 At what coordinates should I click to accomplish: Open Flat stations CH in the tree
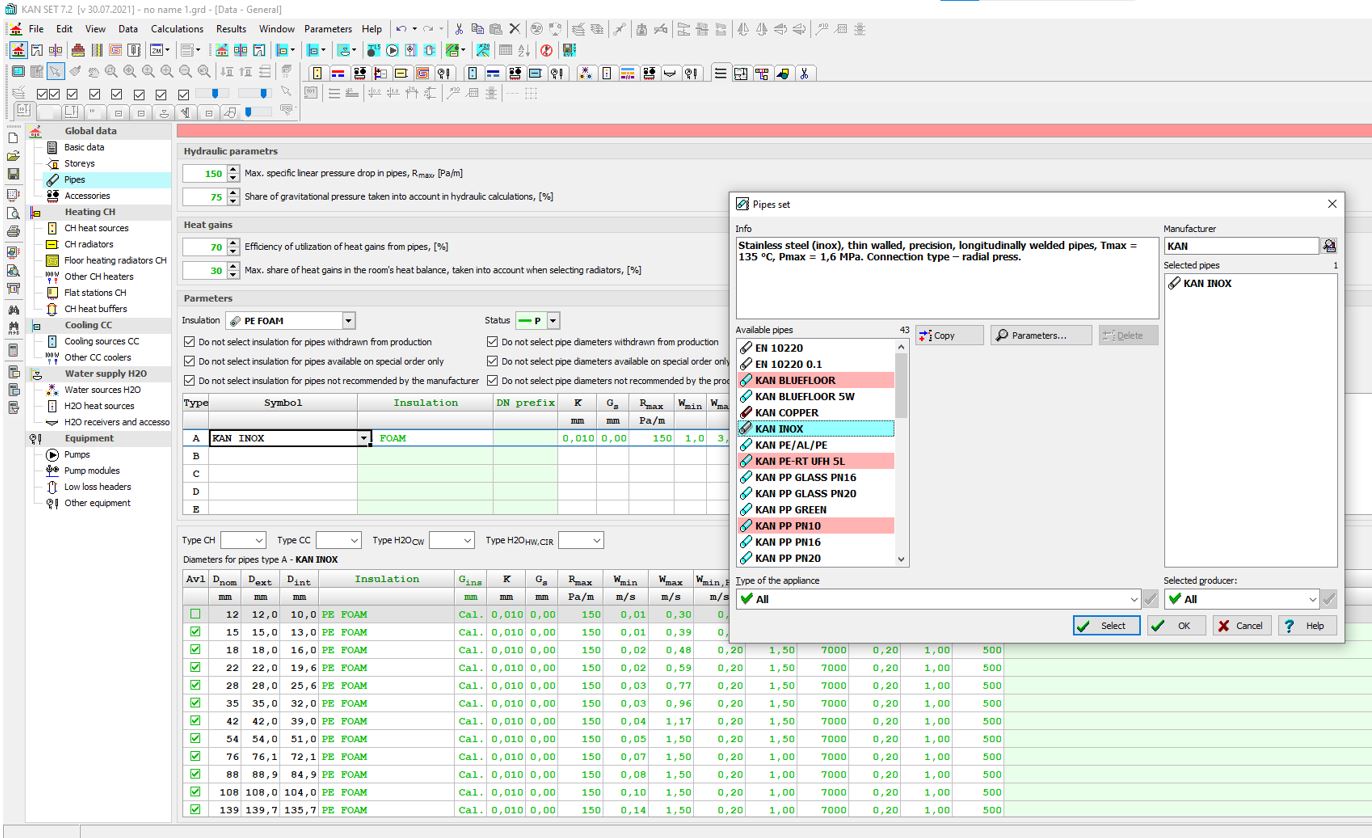tap(95, 293)
